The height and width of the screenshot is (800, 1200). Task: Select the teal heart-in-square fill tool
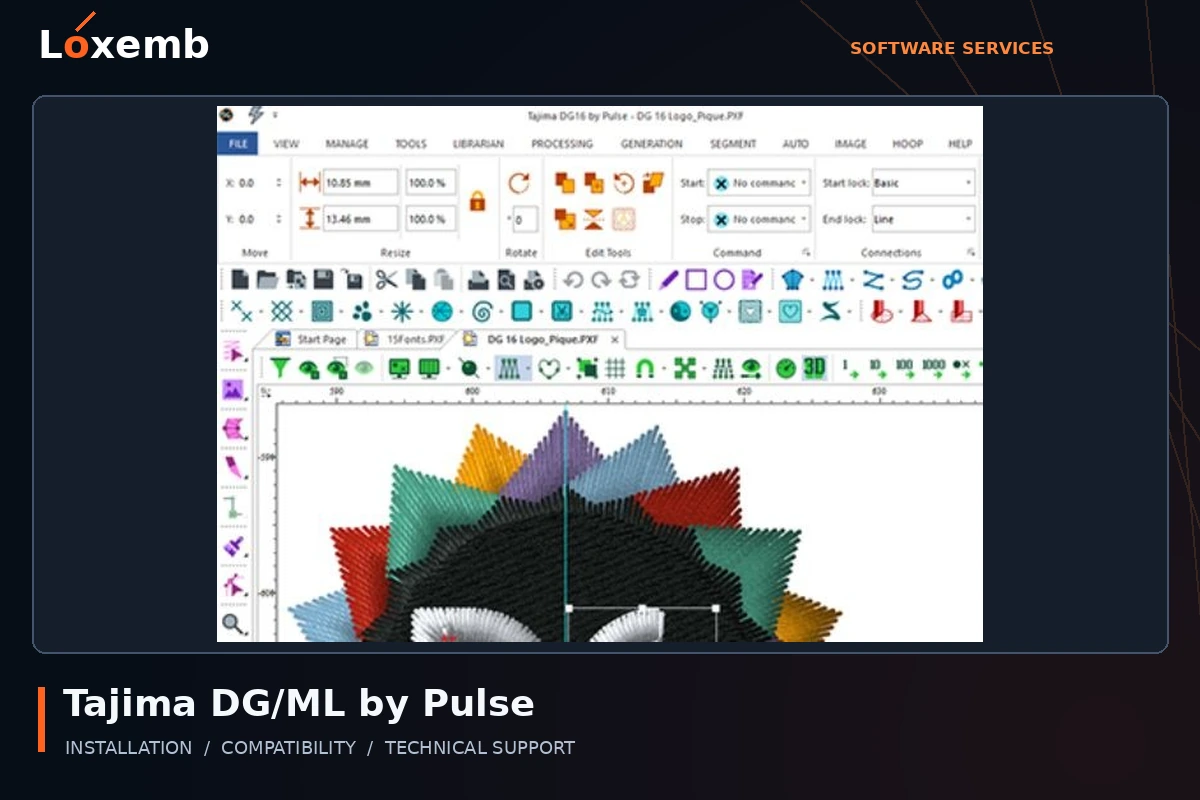[x=790, y=311]
